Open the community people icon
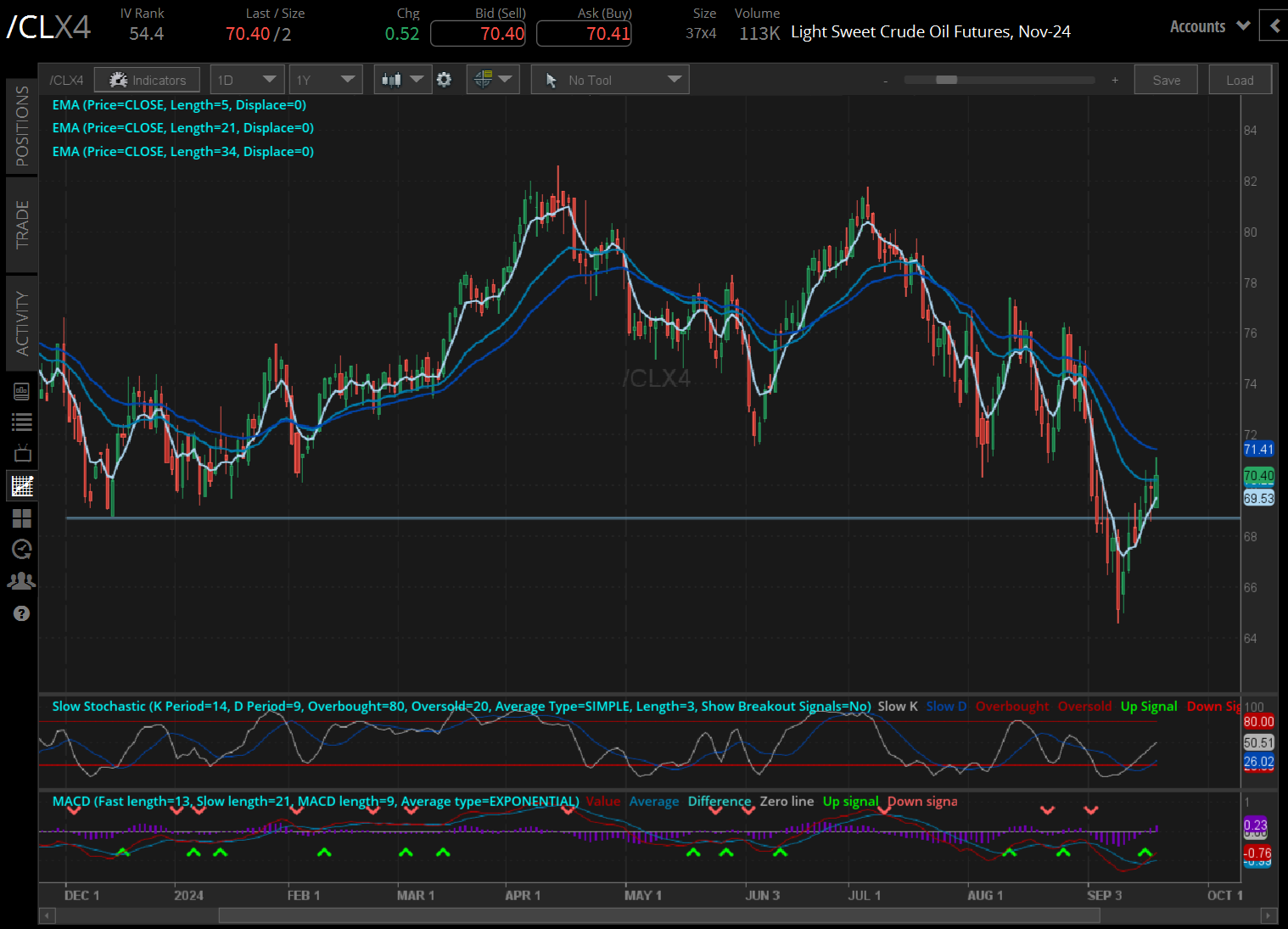 [x=22, y=581]
